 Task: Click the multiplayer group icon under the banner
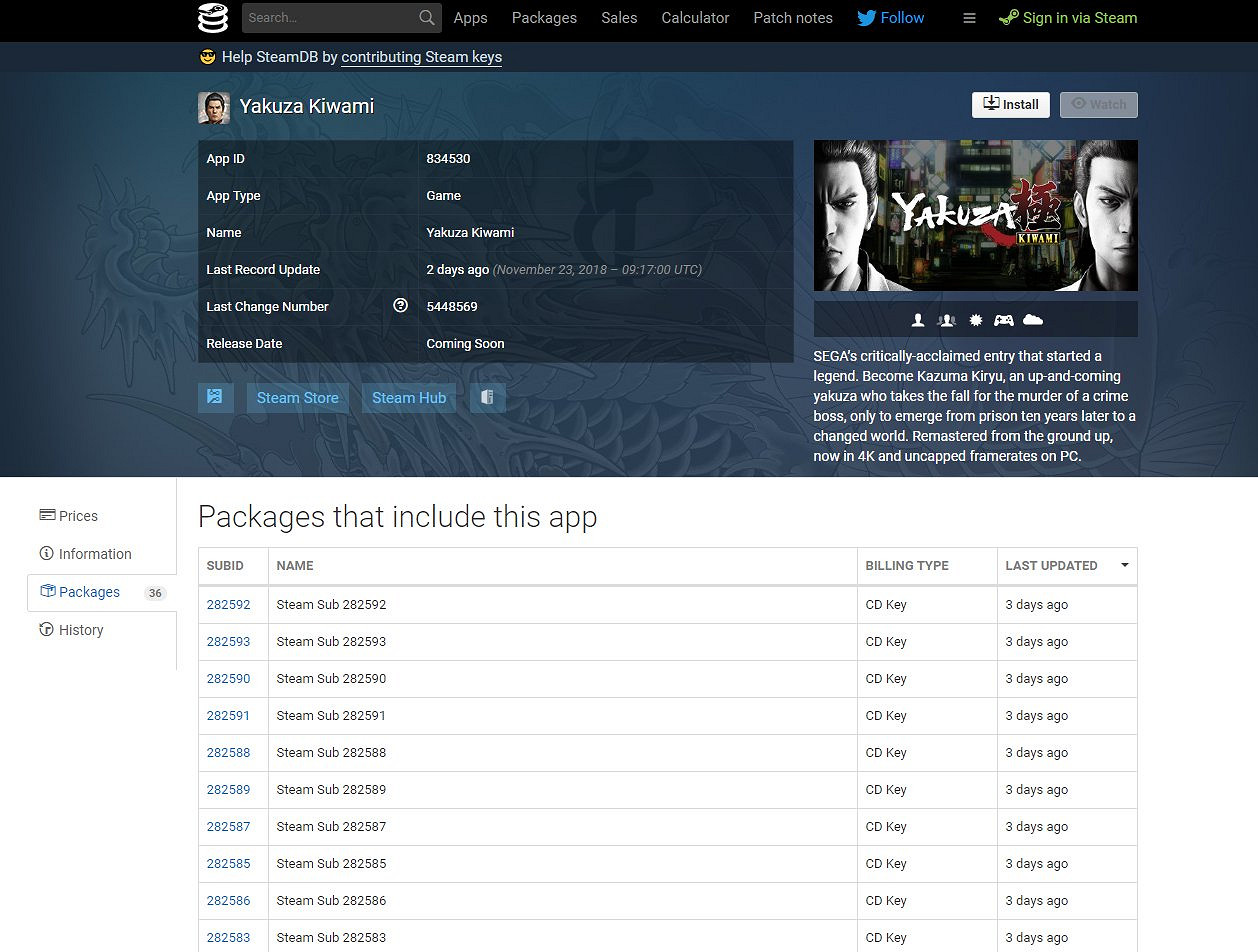coord(946,320)
